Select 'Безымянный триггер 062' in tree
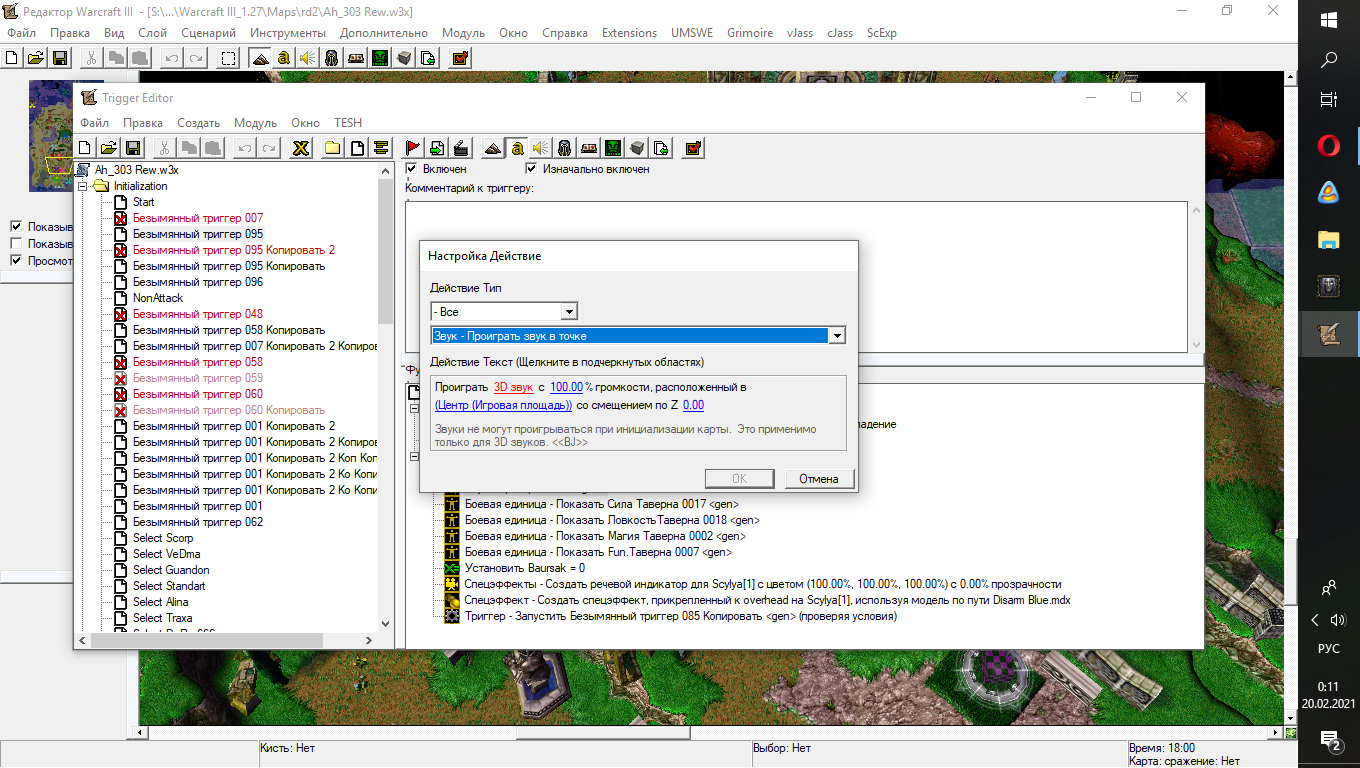 pyautogui.click(x=198, y=522)
